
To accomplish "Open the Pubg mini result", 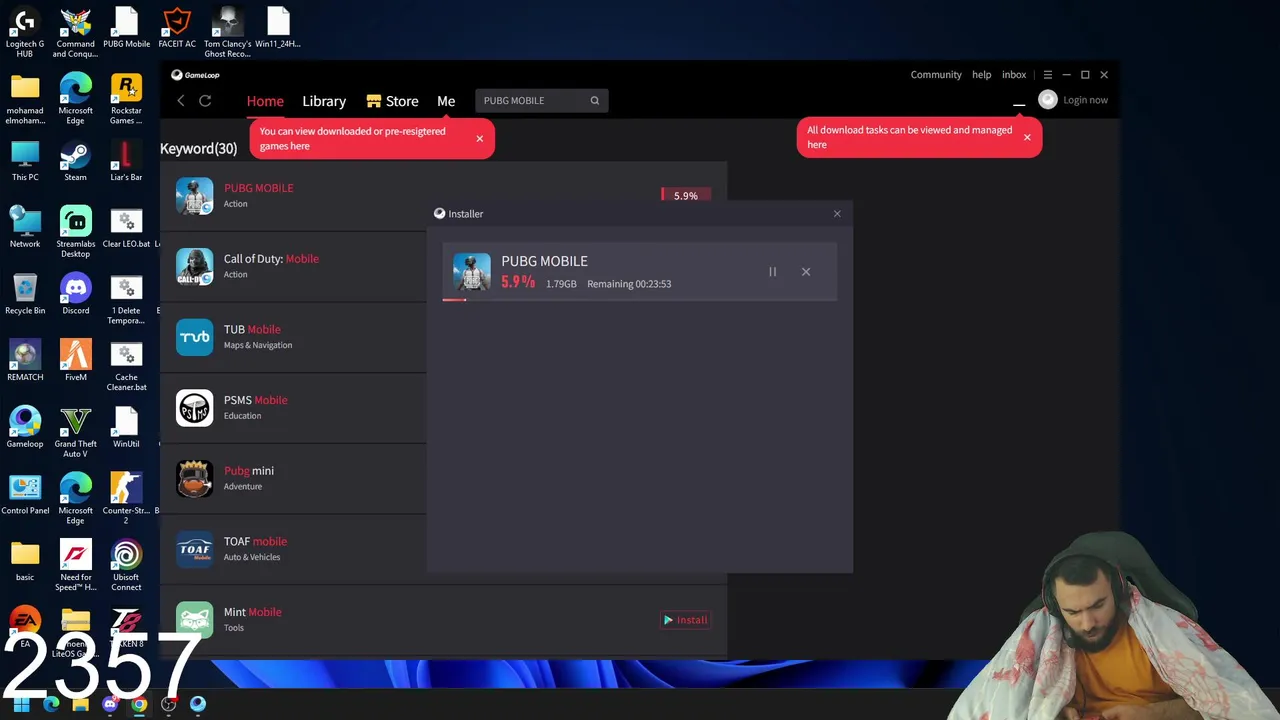I will point(249,471).
